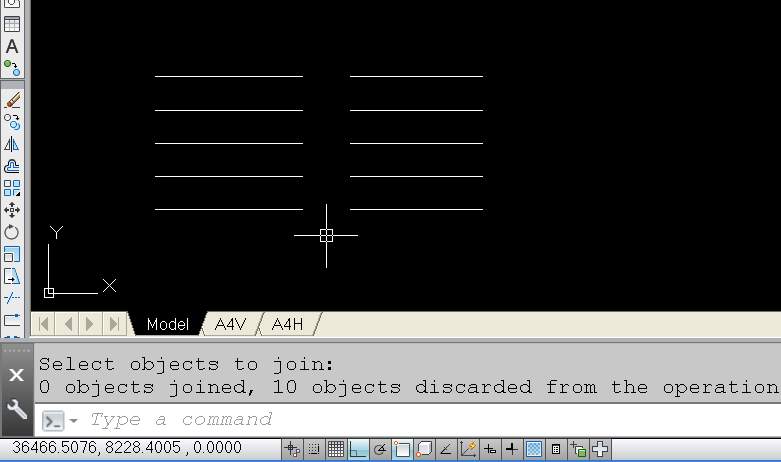Open the A4V layout tab
Screen dimensions: 781x462
pos(230,325)
